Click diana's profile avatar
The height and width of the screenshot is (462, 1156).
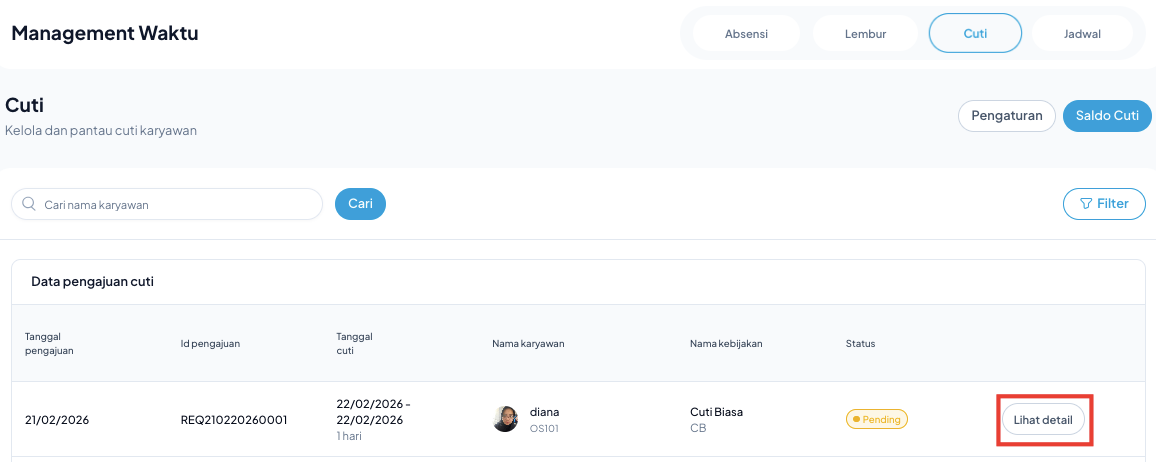[x=506, y=419]
